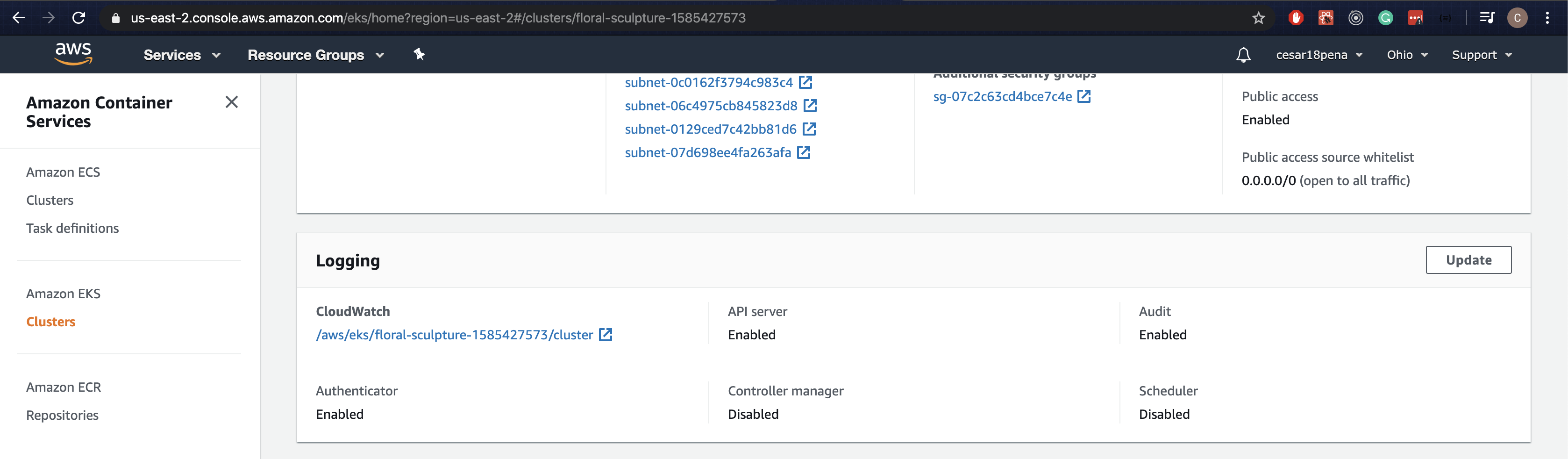
Task: Select Amazon ECR in sidebar
Action: tap(64, 387)
